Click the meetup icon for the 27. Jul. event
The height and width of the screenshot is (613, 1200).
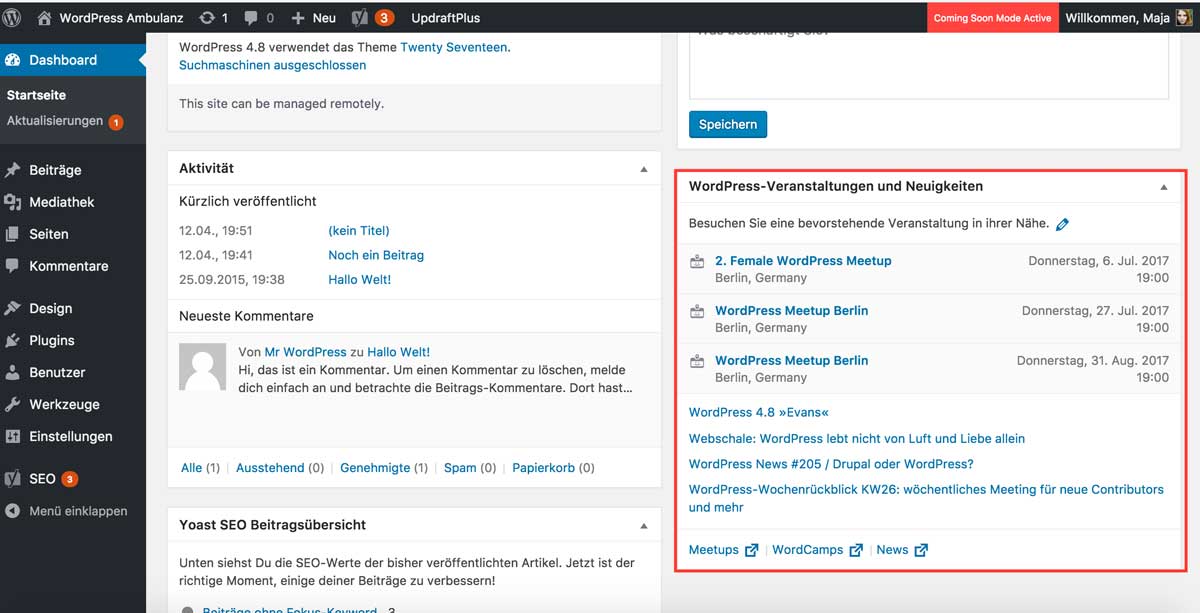(x=697, y=312)
